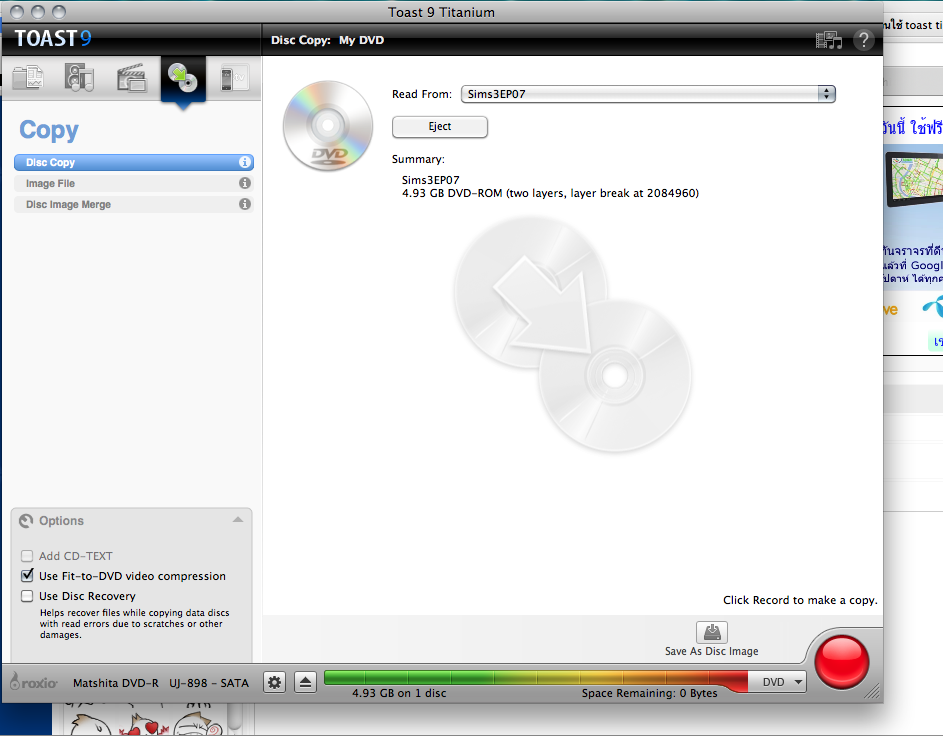Screen dimensions: 943x736
Task: Open the Video category tab icon
Action: pyautogui.click(x=132, y=78)
